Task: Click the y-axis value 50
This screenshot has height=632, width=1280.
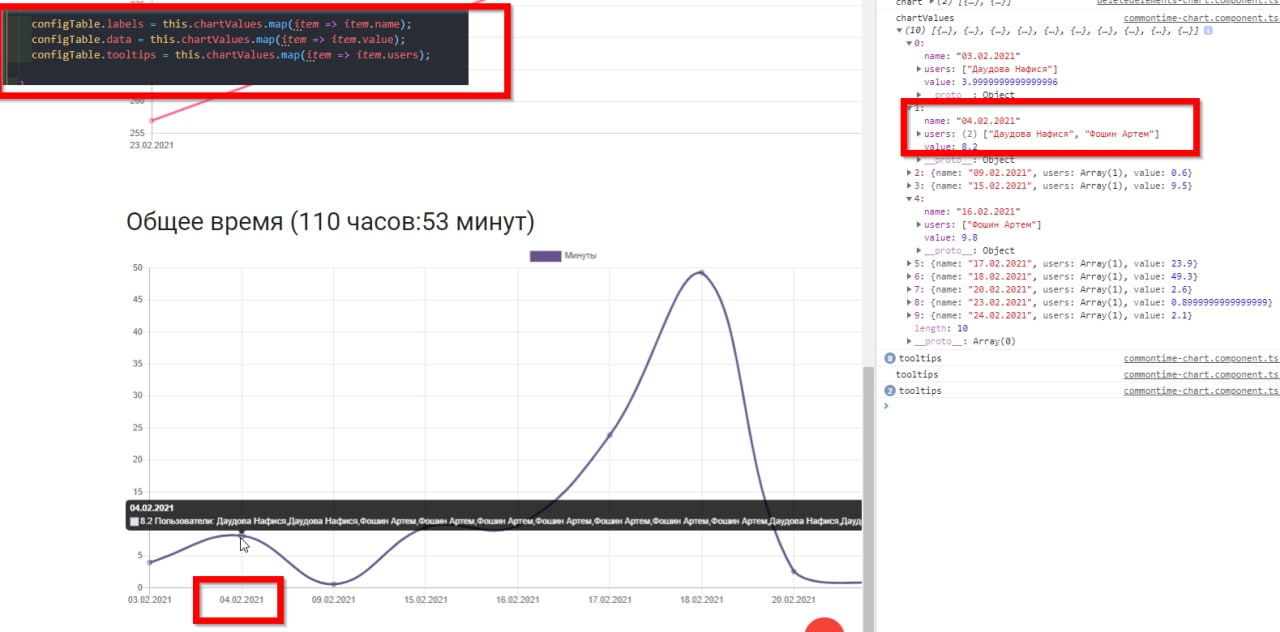Action: point(137,267)
